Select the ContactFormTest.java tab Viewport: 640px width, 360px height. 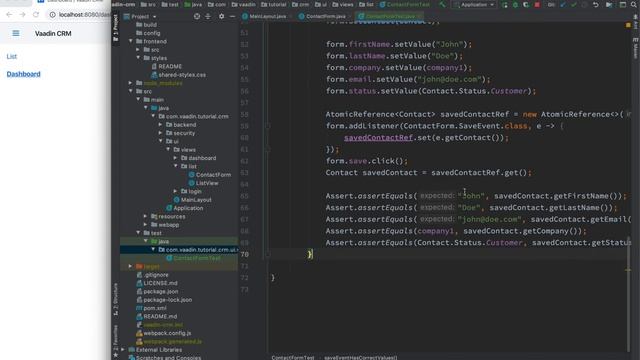(390, 16)
